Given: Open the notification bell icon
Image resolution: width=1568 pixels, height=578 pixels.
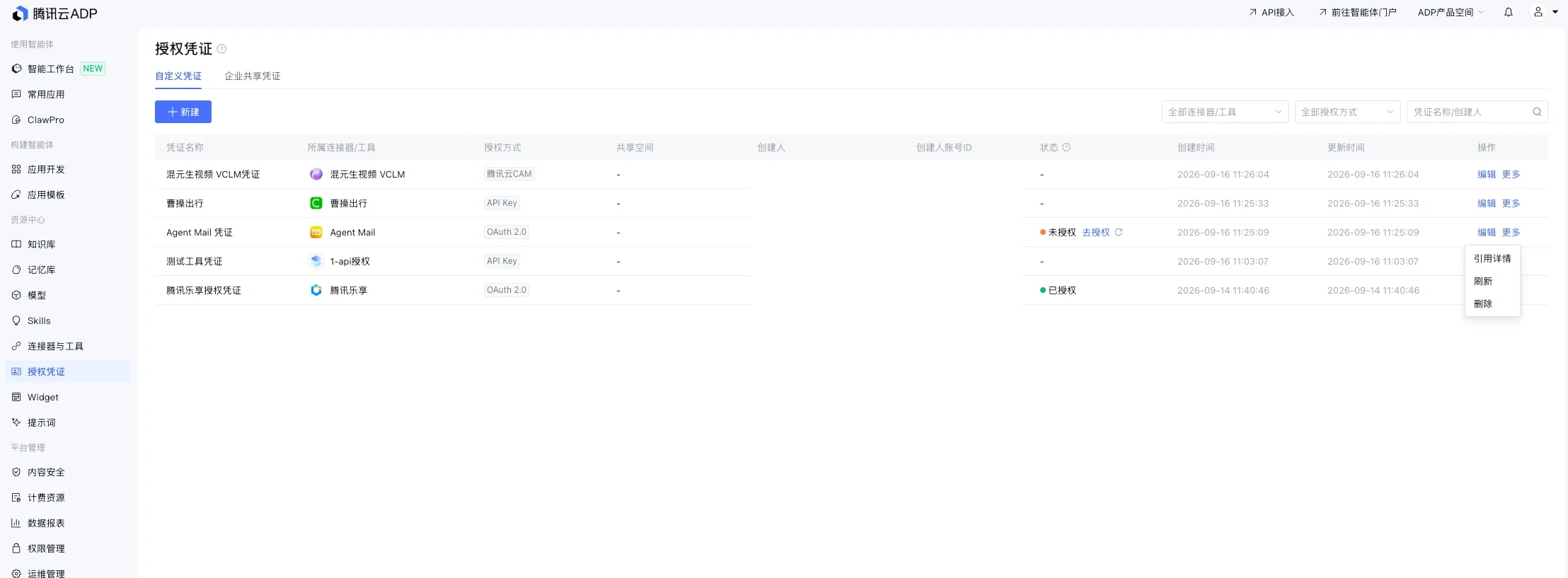Looking at the screenshot, I should point(1509,12).
